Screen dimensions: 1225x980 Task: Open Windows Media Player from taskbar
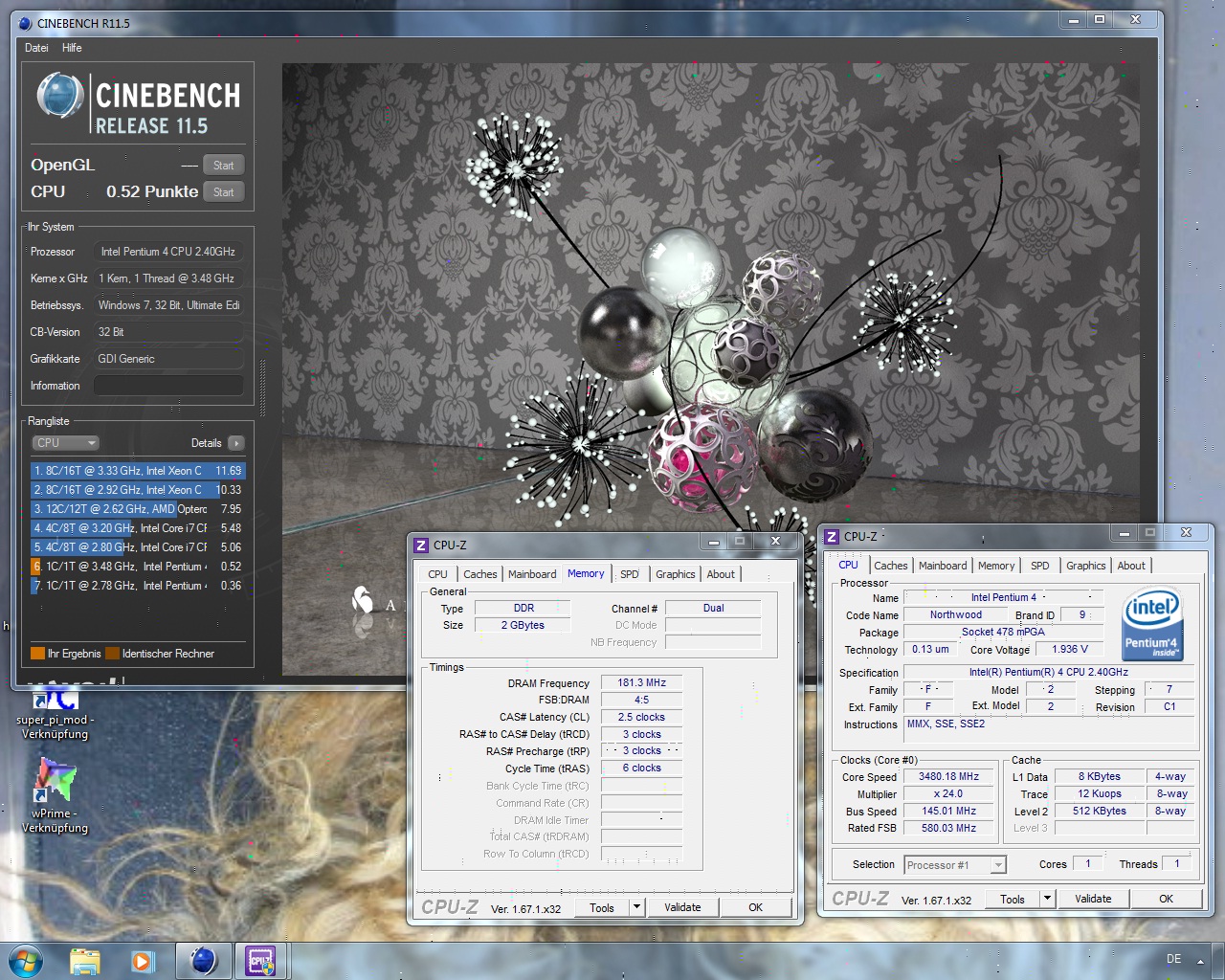[143, 961]
